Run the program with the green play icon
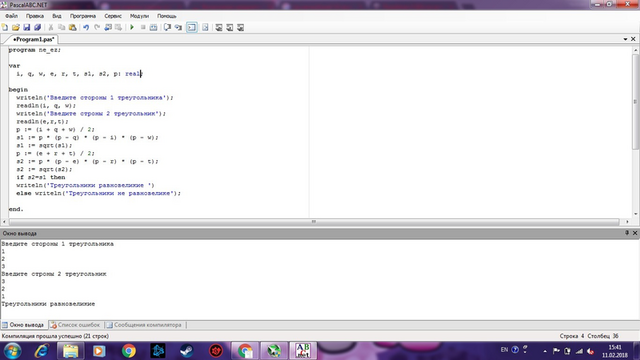 pyautogui.click(x=132, y=27)
